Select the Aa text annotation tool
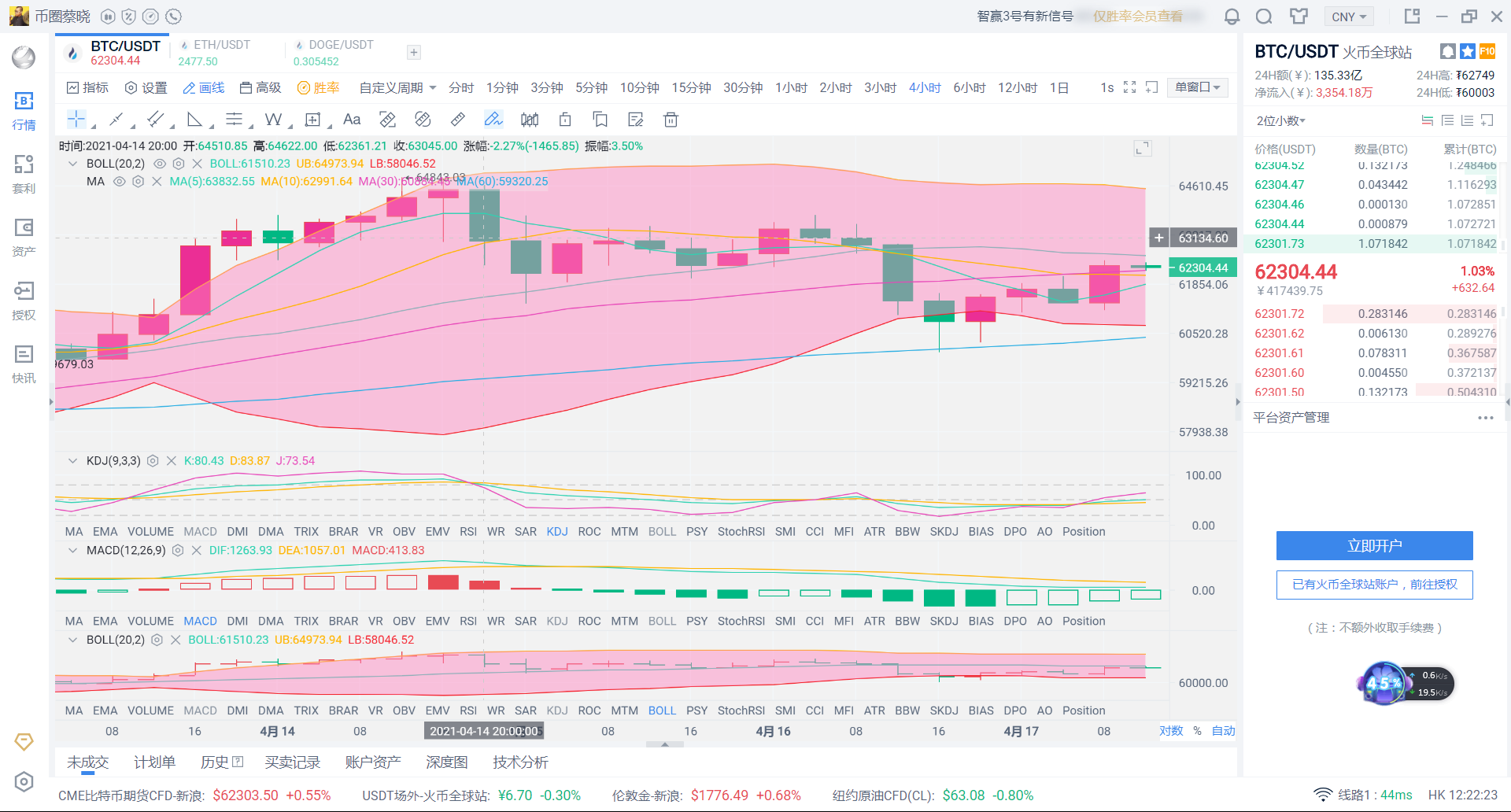This screenshot has height=812, width=1511. [x=352, y=120]
